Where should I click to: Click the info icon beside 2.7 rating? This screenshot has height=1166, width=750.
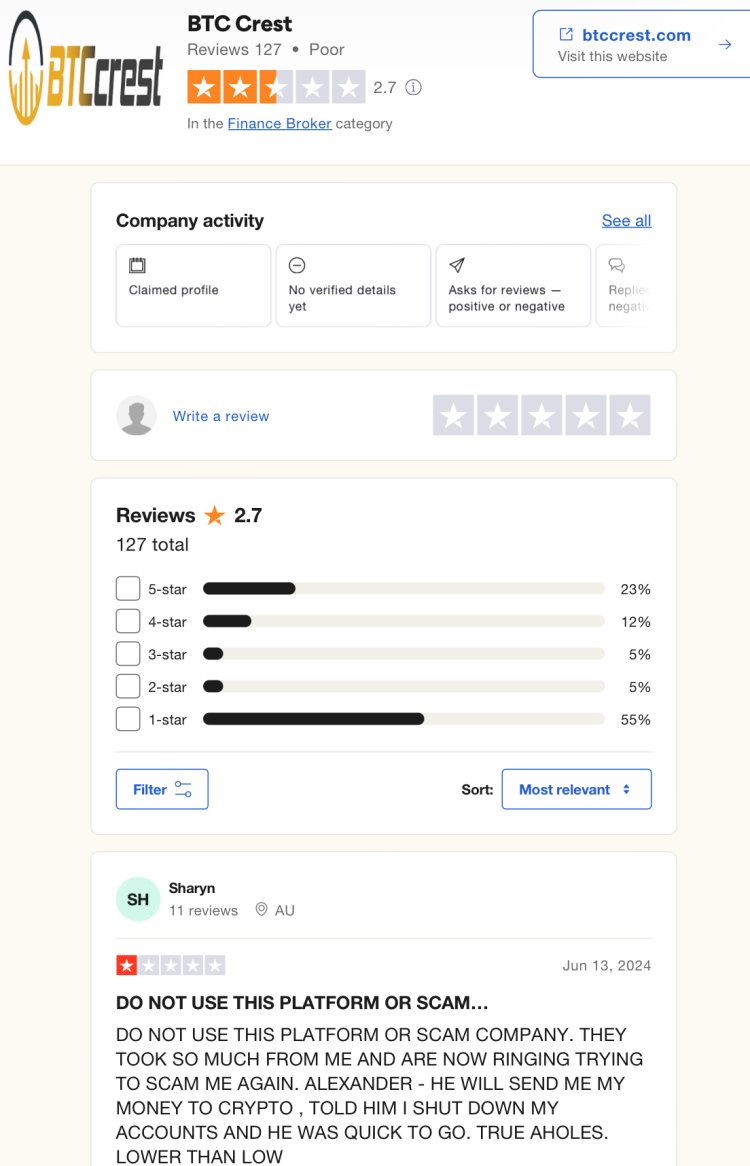tap(413, 88)
